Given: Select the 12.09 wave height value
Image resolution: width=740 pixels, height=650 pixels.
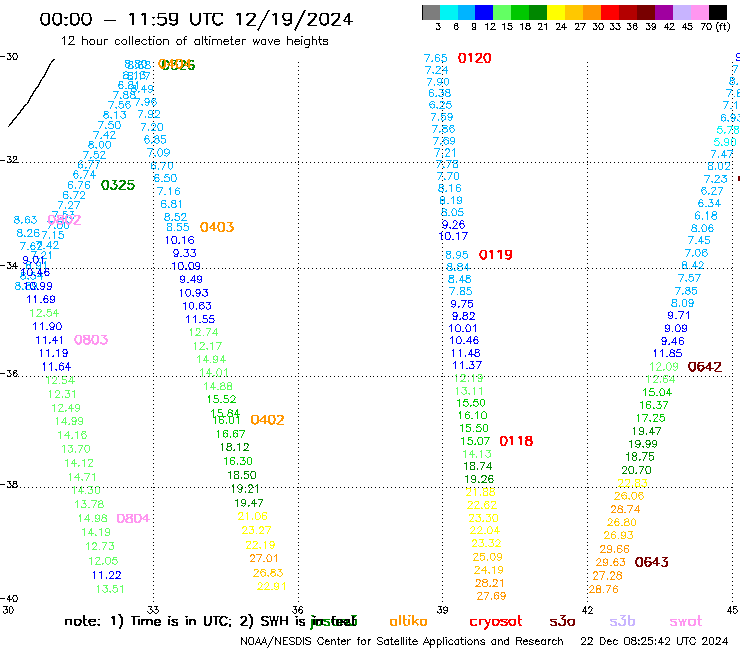Looking at the screenshot, I should (664, 367).
